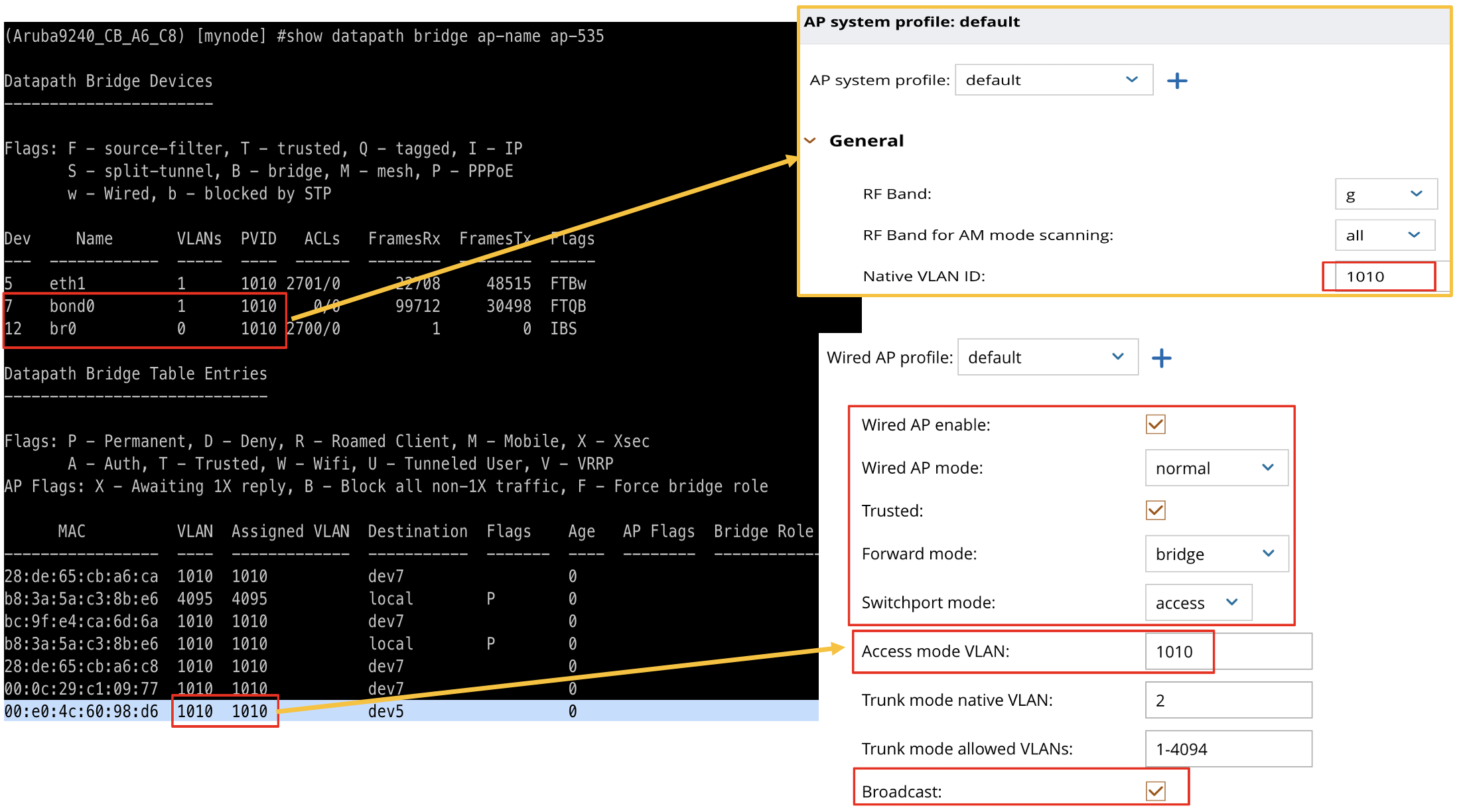This screenshot has width=1457, height=812.
Task: Toggle the Wired AP enable checkbox
Action: [x=1156, y=424]
